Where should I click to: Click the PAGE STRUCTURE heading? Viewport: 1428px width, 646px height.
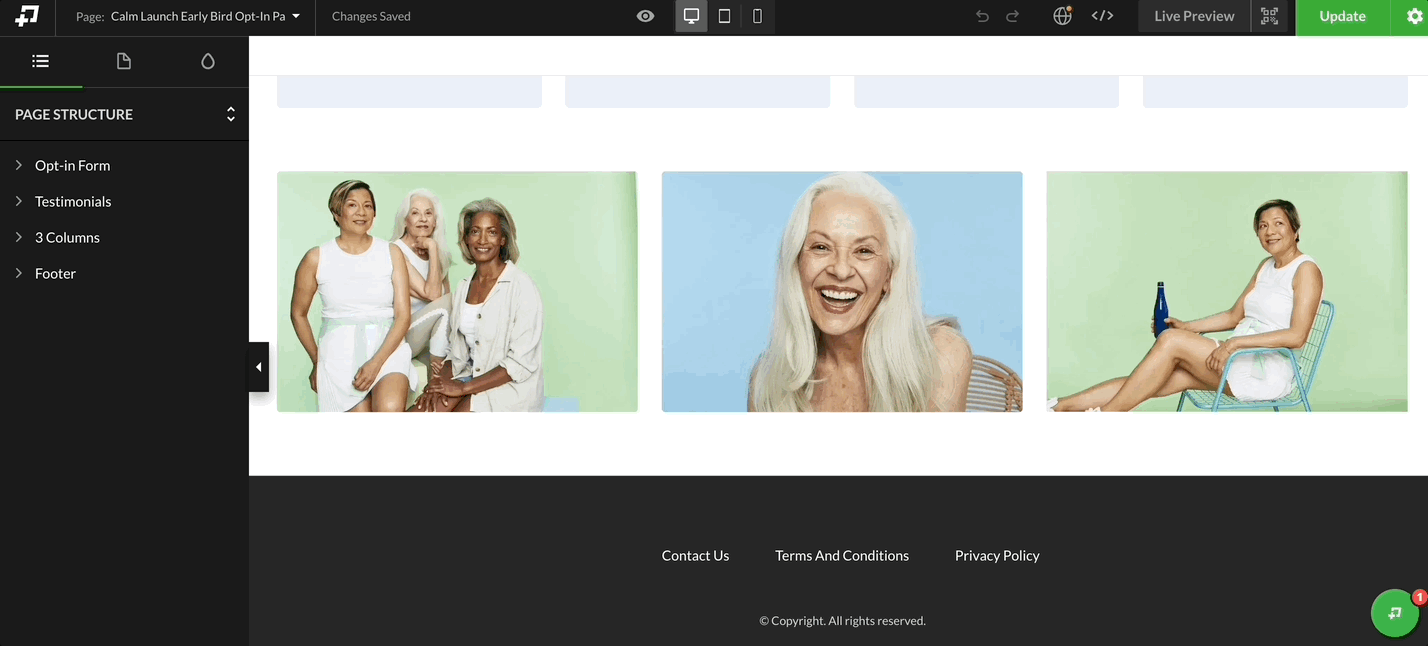[x=74, y=114]
